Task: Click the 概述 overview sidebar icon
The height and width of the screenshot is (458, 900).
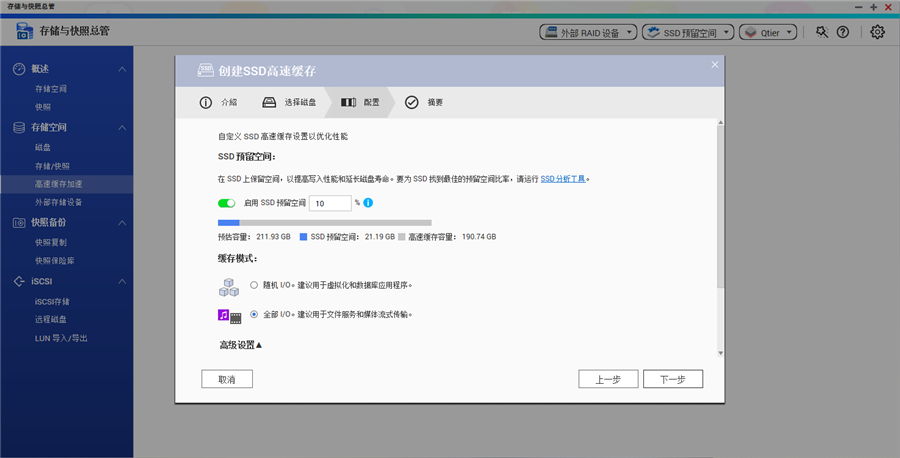Action: 18,69
